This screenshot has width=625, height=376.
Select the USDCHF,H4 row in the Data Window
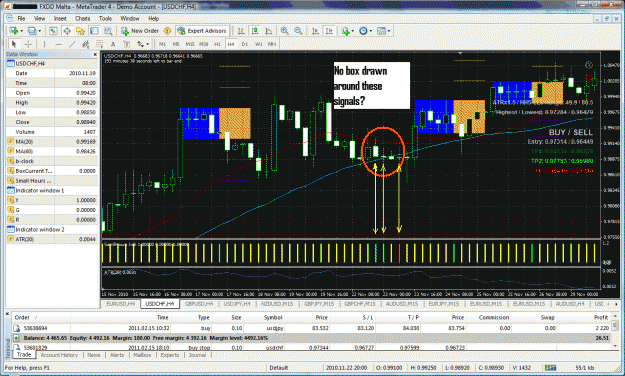[x=52, y=63]
